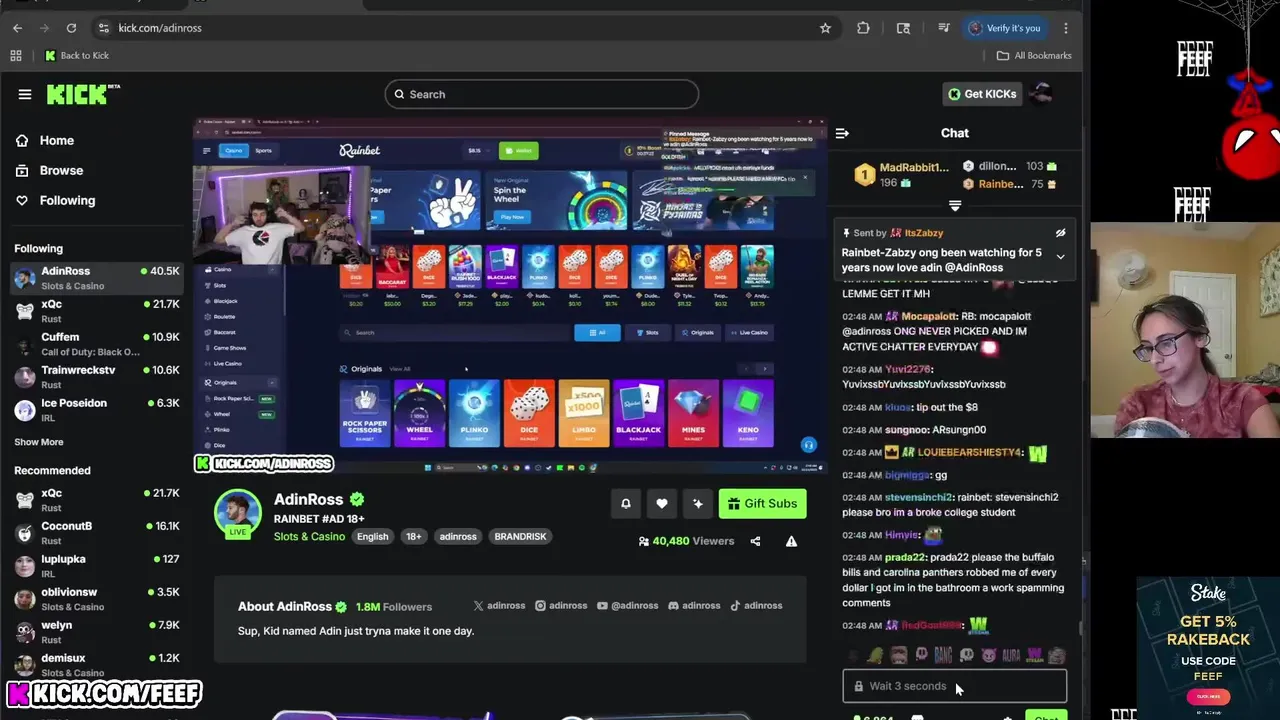Screen dimensions: 1280x720
Task: Open the browser extensions puzzle icon
Action: (863, 28)
